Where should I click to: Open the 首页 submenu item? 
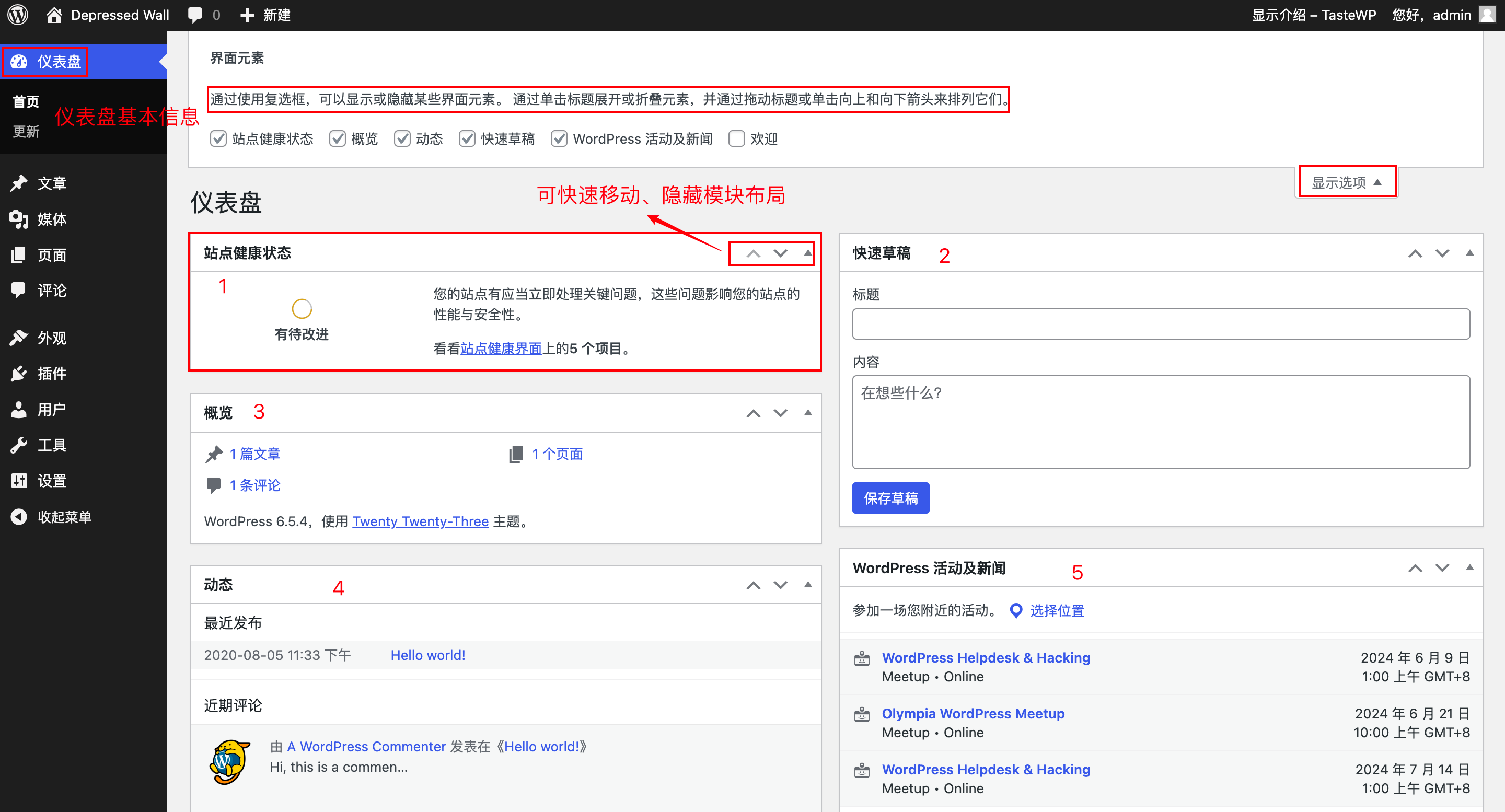coord(26,102)
